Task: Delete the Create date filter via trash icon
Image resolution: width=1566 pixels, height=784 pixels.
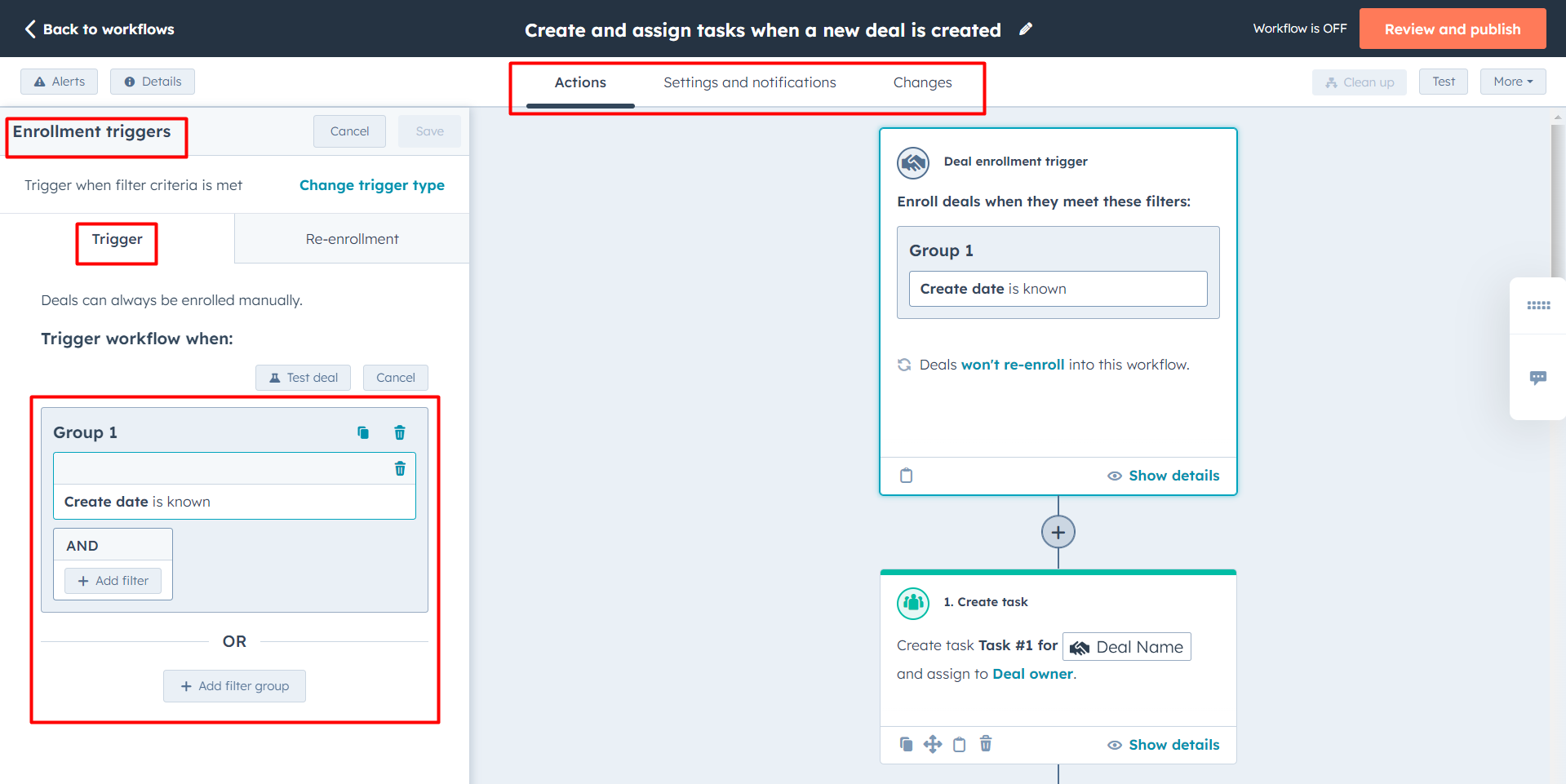Action: [x=400, y=468]
